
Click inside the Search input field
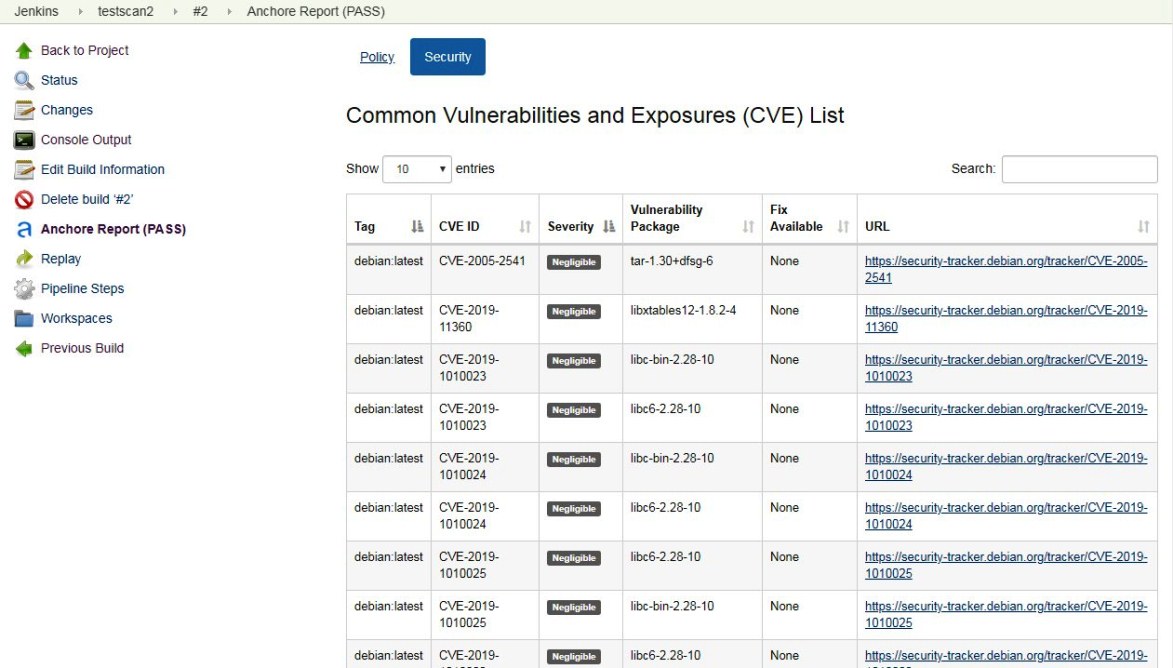(x=1077, y=168)
